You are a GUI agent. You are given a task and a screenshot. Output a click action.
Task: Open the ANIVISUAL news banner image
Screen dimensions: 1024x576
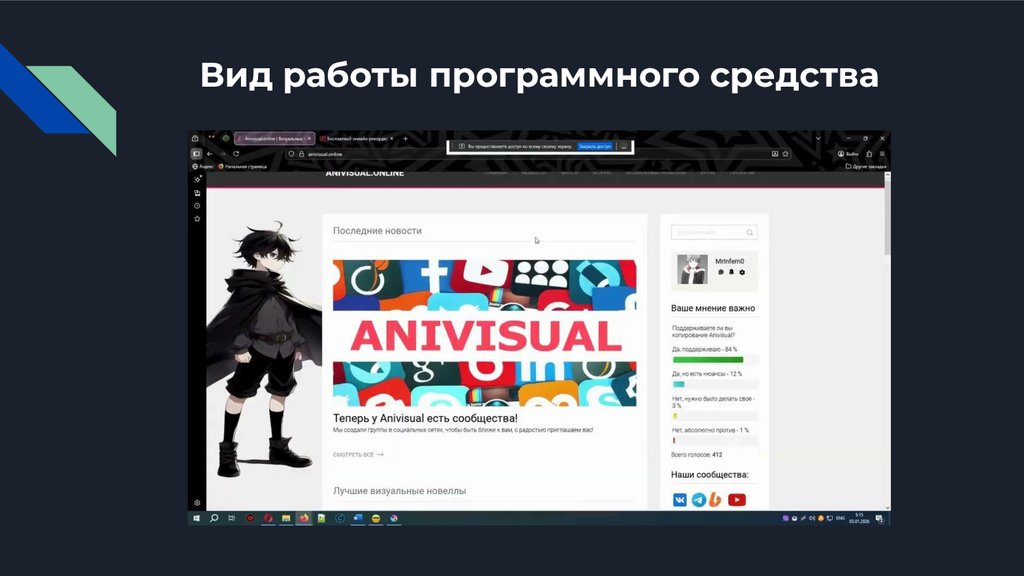click(x=485, y=333)
